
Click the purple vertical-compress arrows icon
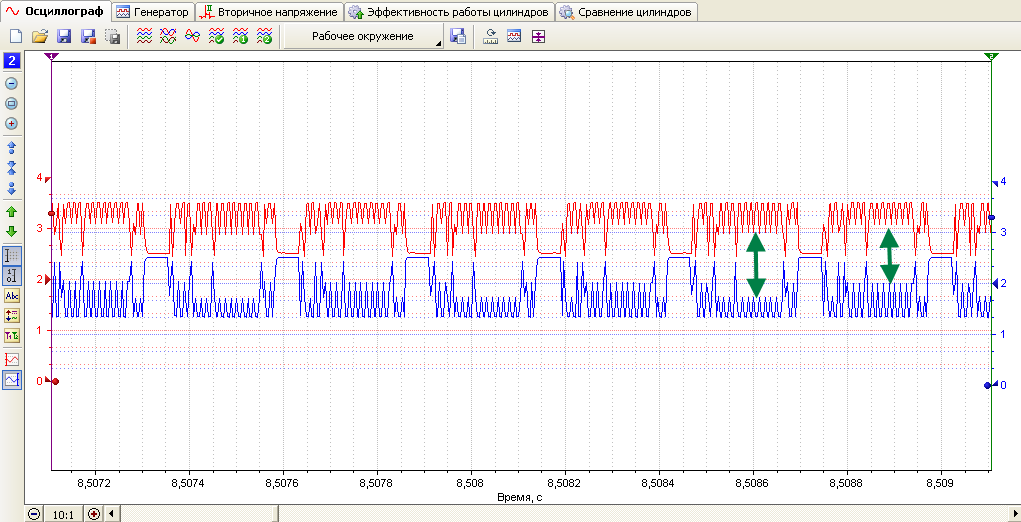537,37
